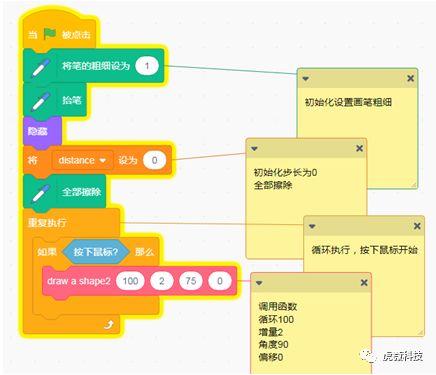Close the 调用函数 comment
436x375 pixels.
point(364,283)
